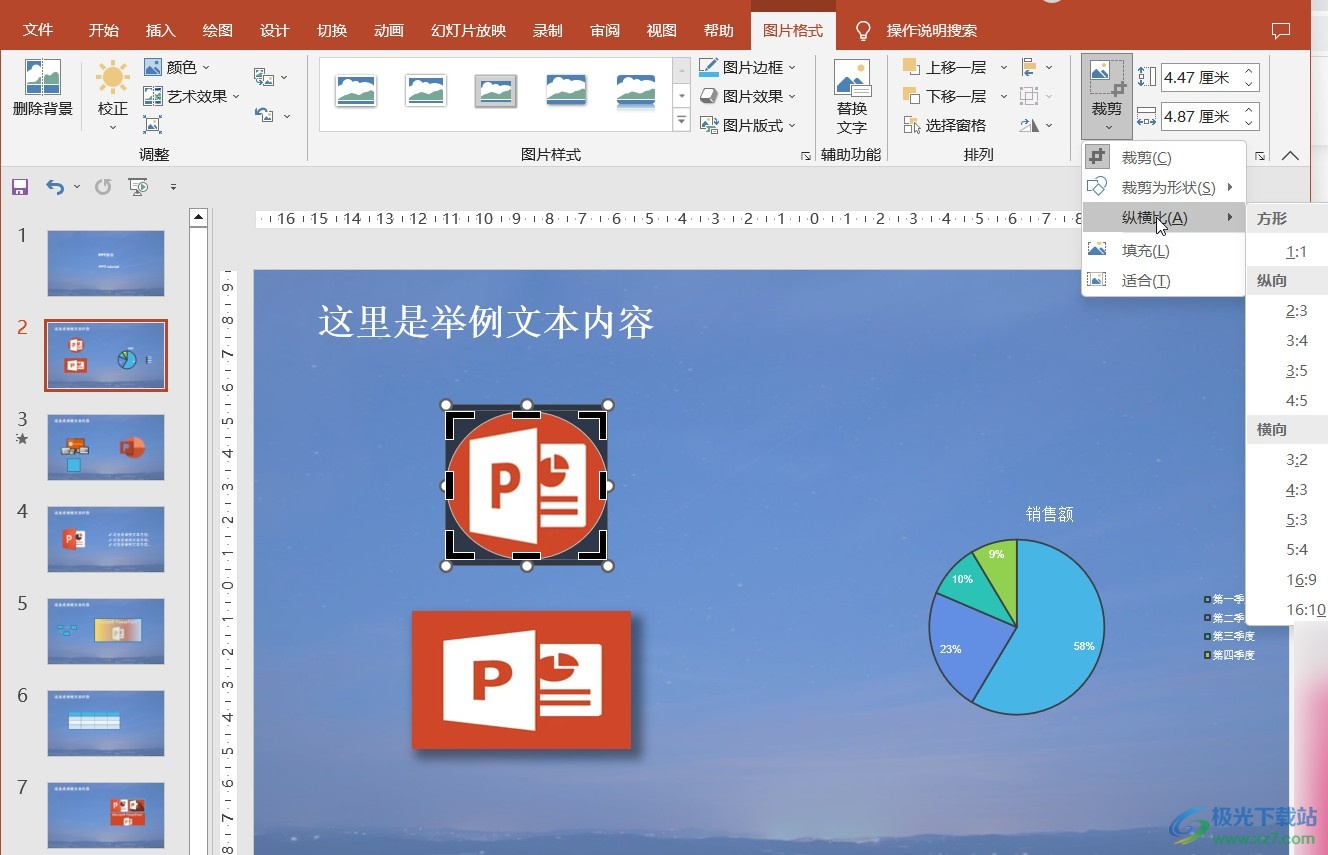Screen dimensions: 1328x855
Task: Click the 颜色 (Color) picture icon
Action: [x=153, y=67]
